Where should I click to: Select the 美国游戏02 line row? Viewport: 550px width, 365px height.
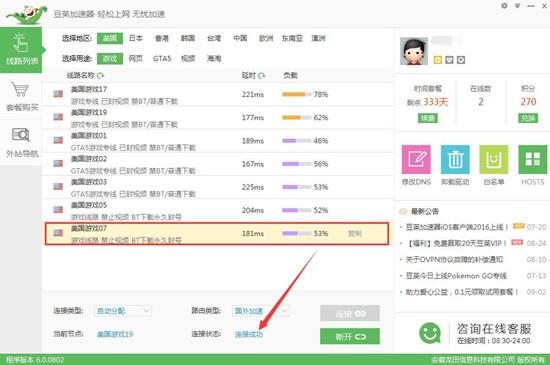[217, 164]
